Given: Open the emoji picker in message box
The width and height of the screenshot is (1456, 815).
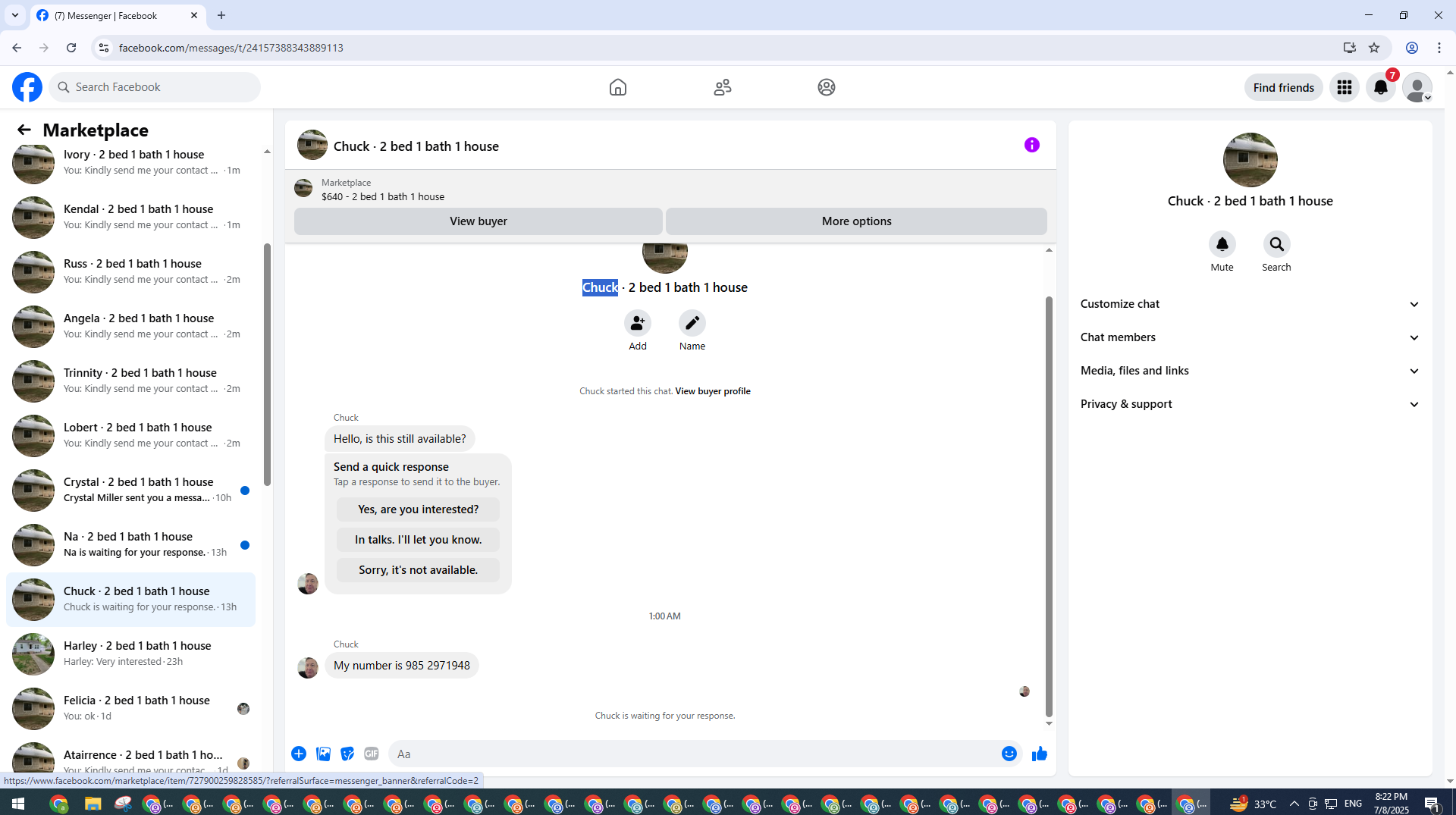Looking at the screenshot, I should pos(1009,754).
